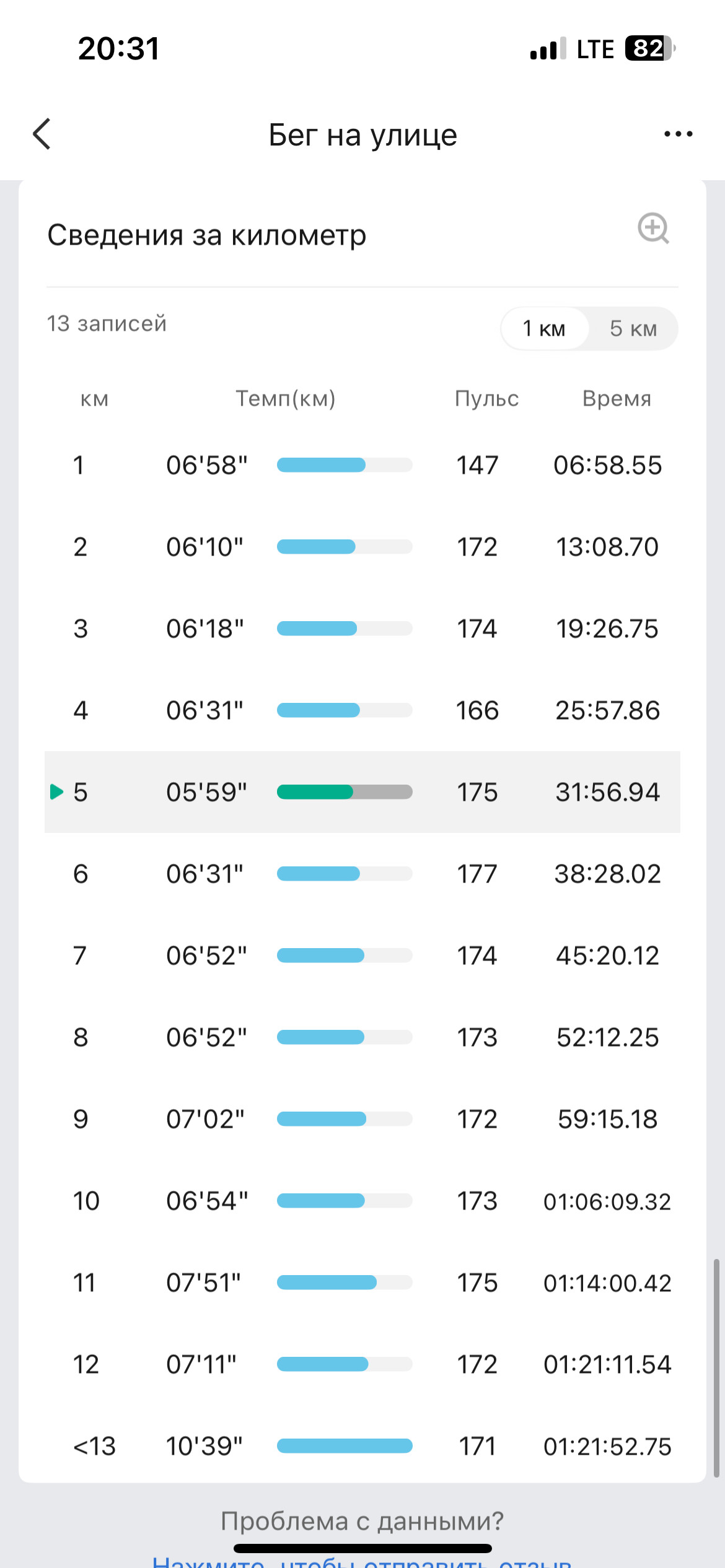Select the 1 км split segment
The height and width of the screenshot is (1568, 725).
click(544, 328)
